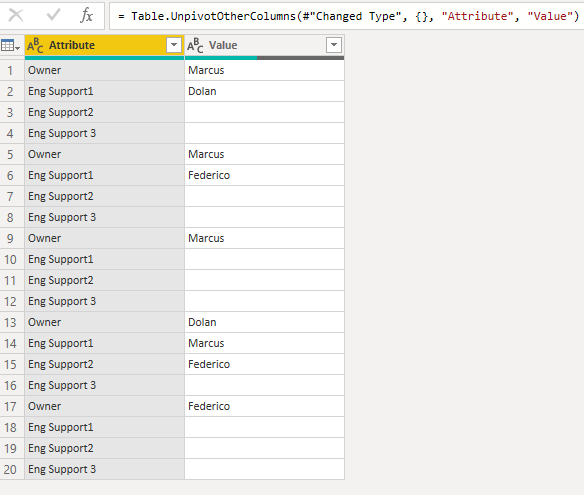The image size is (584, 495).
Task: Click Owner cell in row 17
Action: [x=104, y=406]
